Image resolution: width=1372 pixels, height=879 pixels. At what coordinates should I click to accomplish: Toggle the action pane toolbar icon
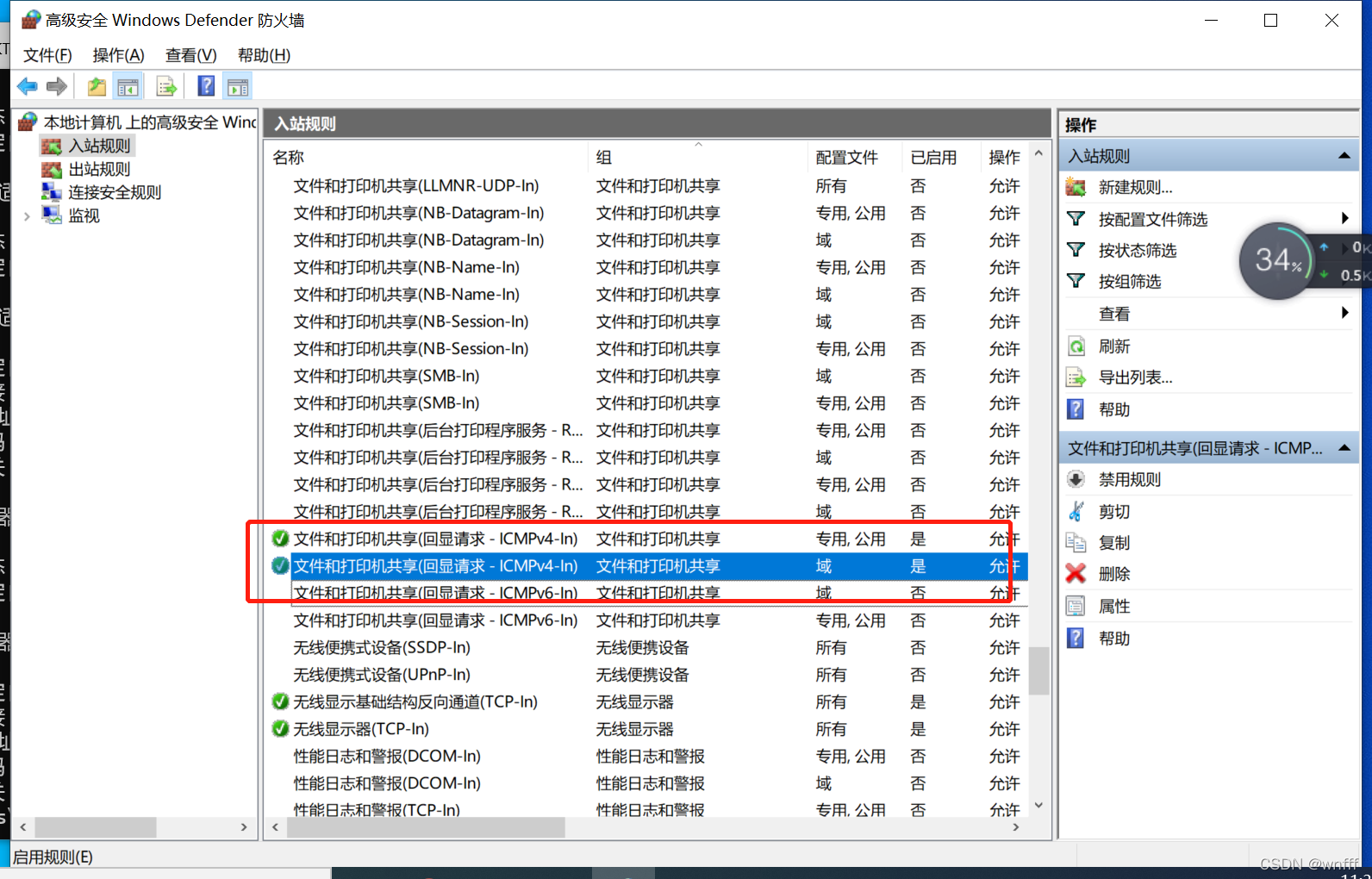[238, 86]
